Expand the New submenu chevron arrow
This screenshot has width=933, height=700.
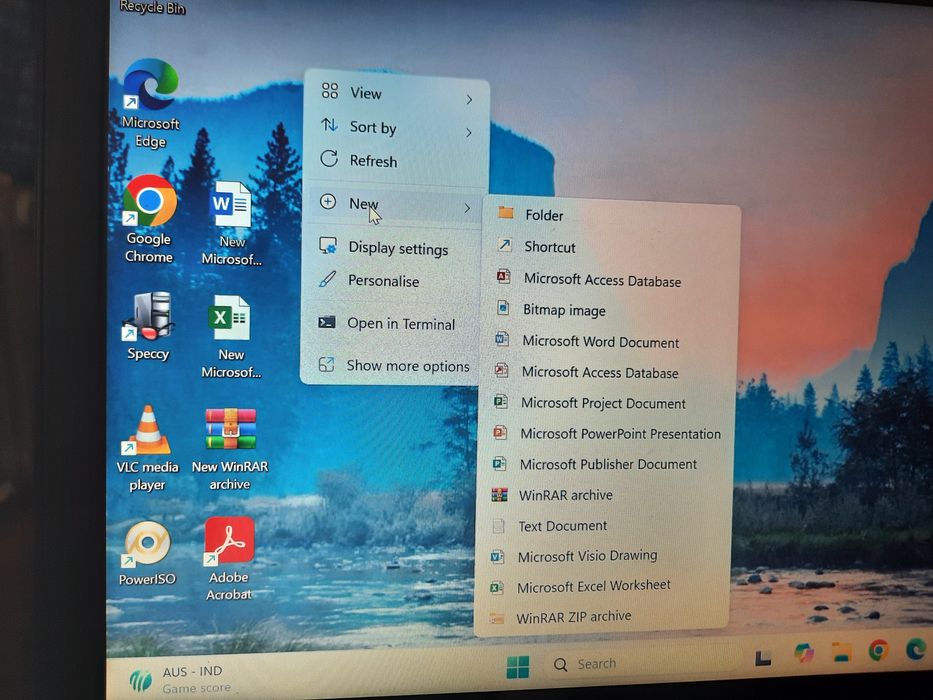pos(467,208)
